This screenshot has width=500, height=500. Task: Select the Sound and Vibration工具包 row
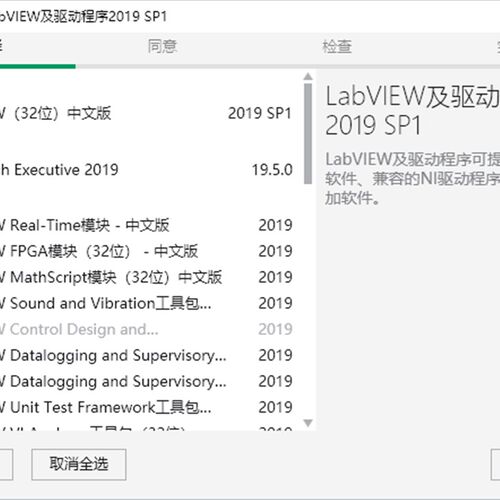click(147, 303)
